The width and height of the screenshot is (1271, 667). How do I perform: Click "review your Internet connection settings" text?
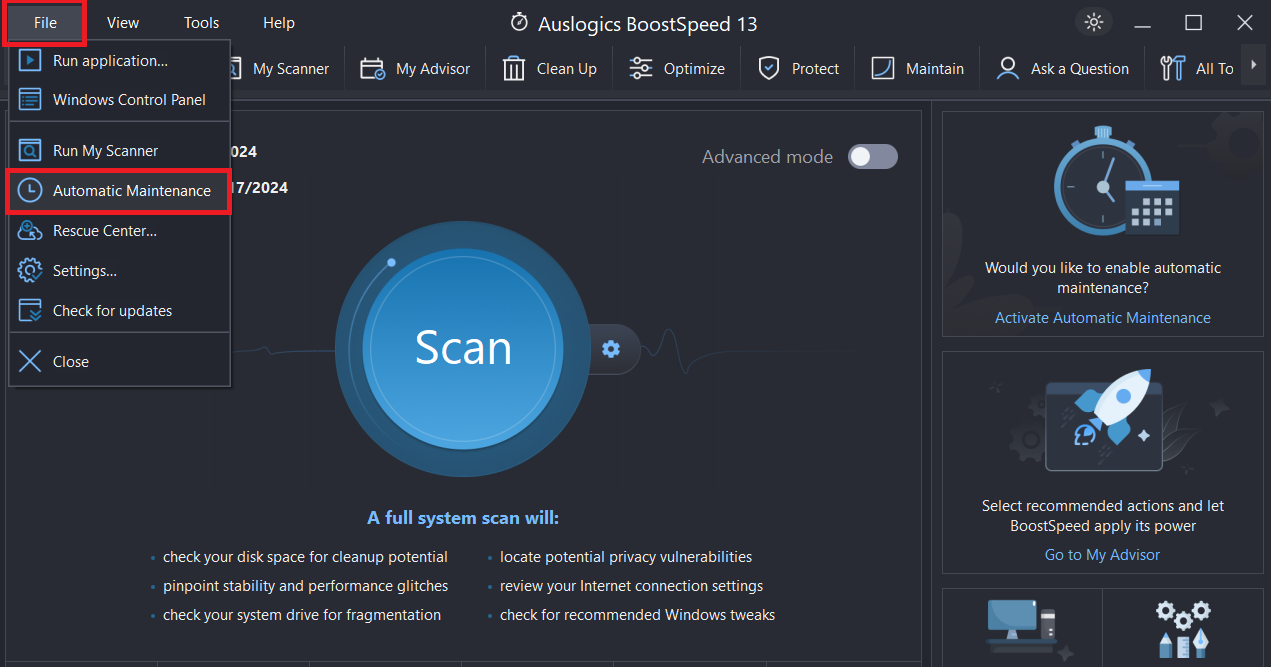pos(632,586)
